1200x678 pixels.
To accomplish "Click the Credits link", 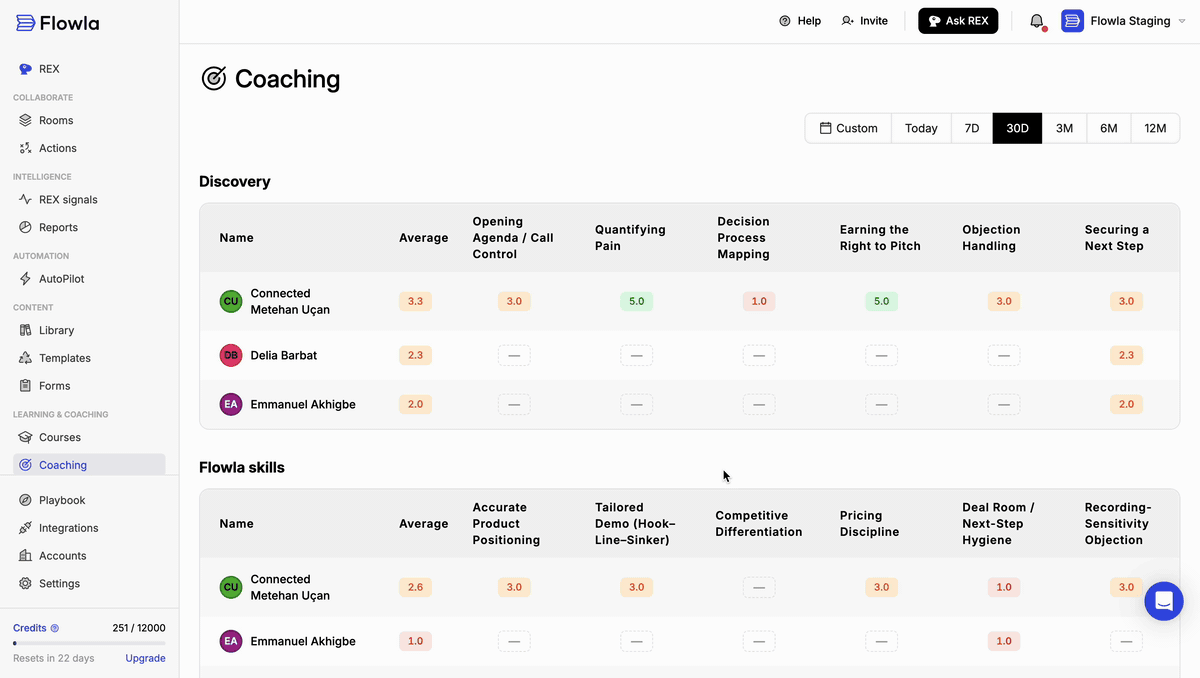I will tap(29, 628).
